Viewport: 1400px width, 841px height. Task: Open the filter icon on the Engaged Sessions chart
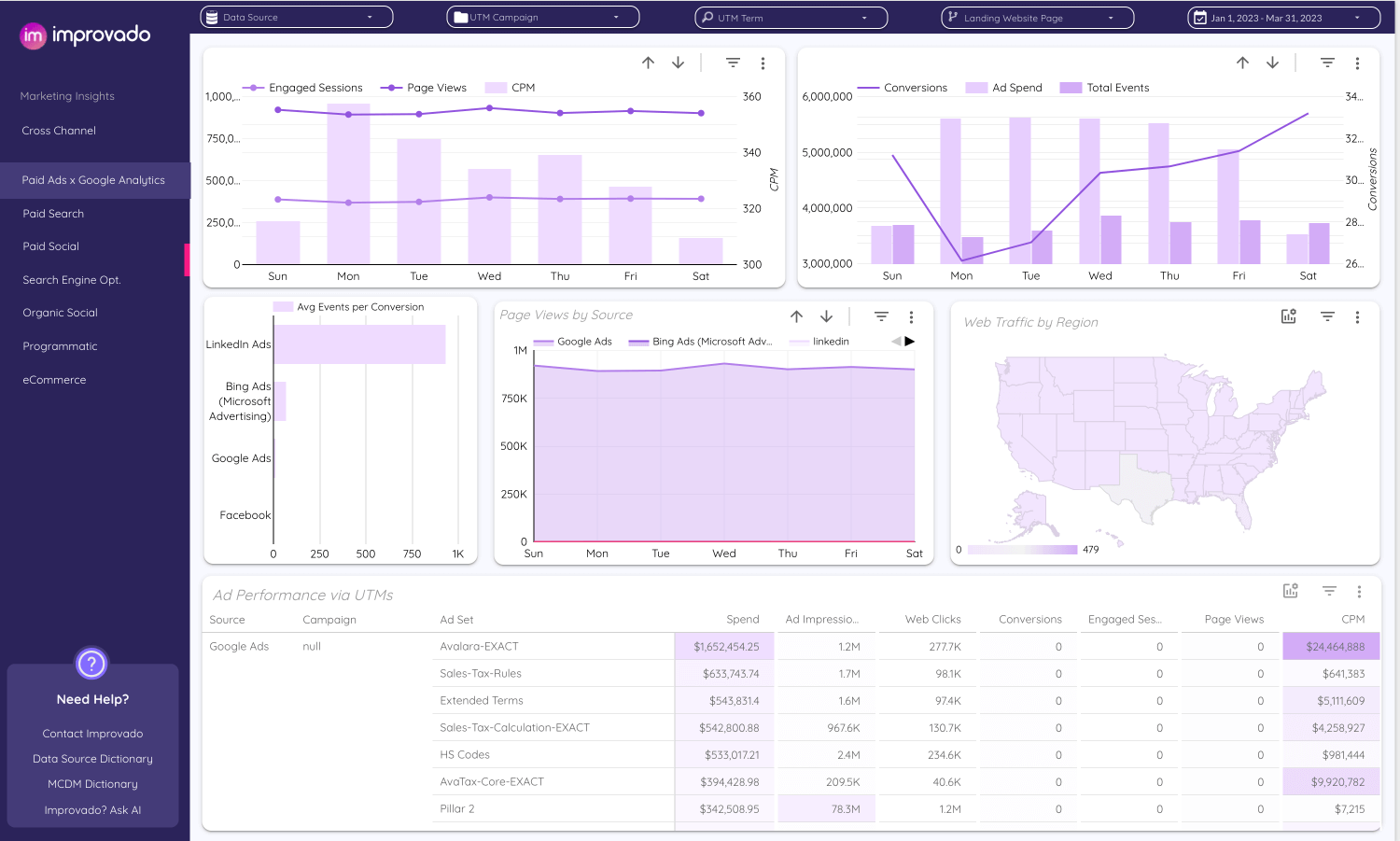[x=733, y=63]
